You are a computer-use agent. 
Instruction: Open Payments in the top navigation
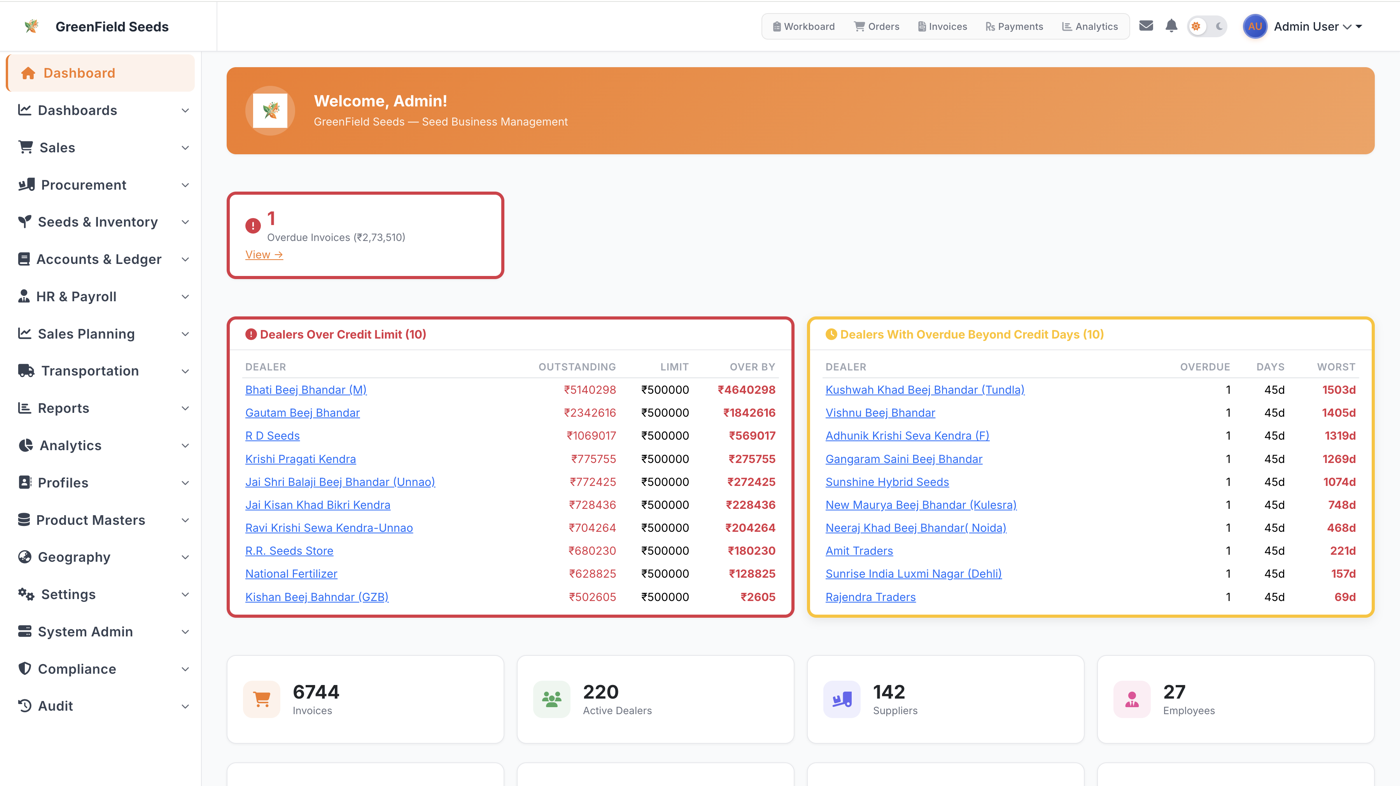point(1014,26)
